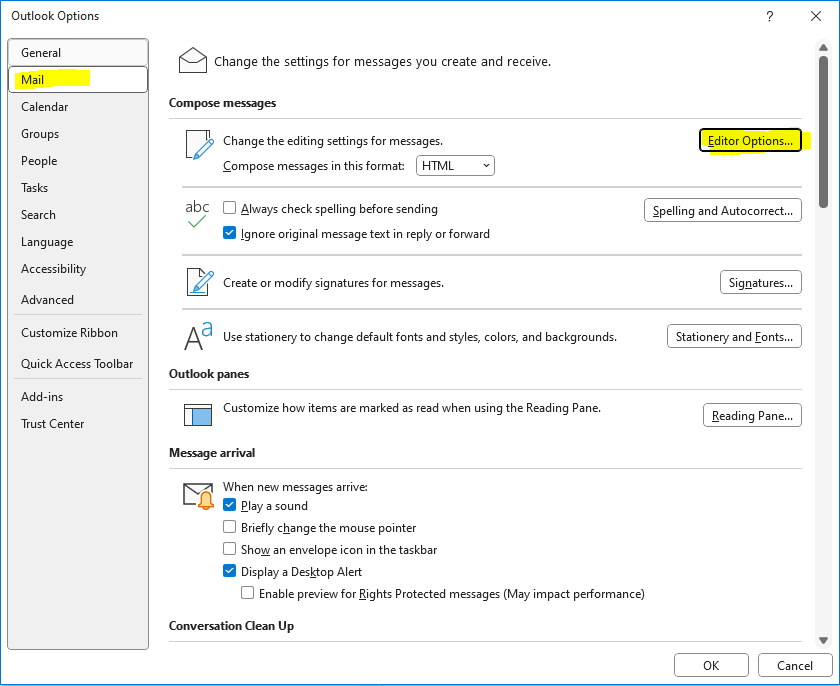Screen dimensions: 840x686
Task: Open the Tasks options category
Action: pyautogui.click(x=78, y=187)
